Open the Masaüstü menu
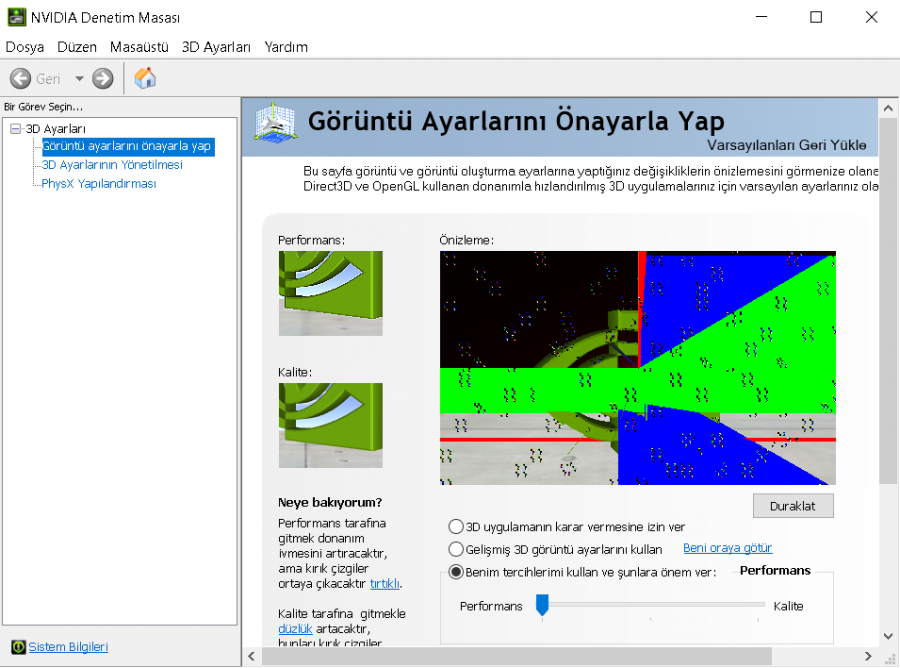 point(139,47)
